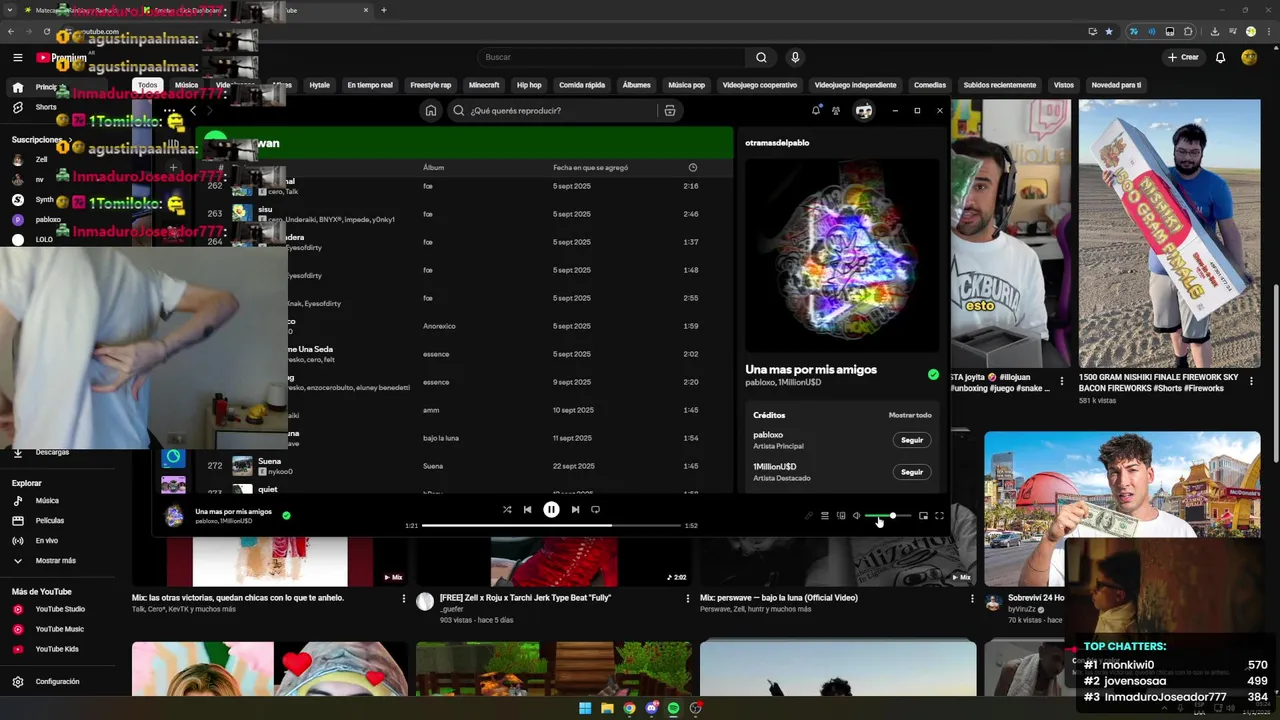Click the YouTube search magnifier button
The image size is (1280, 720).
(761, 57)
